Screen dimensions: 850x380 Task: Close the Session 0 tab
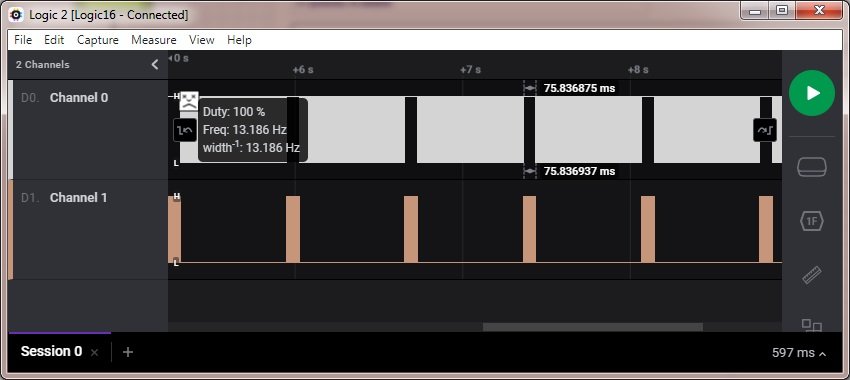94,352
